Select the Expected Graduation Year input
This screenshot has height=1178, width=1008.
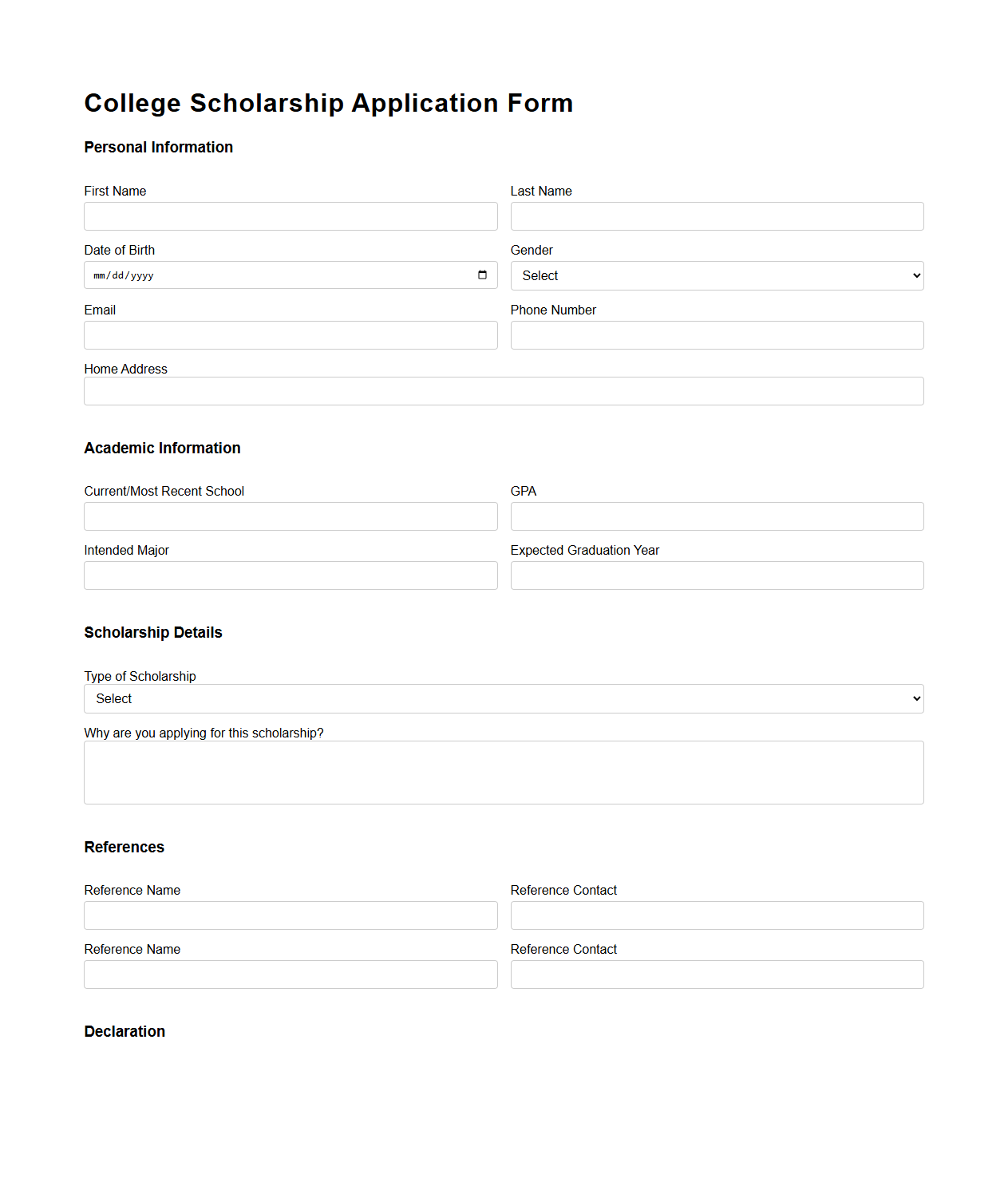click(716, 575)
